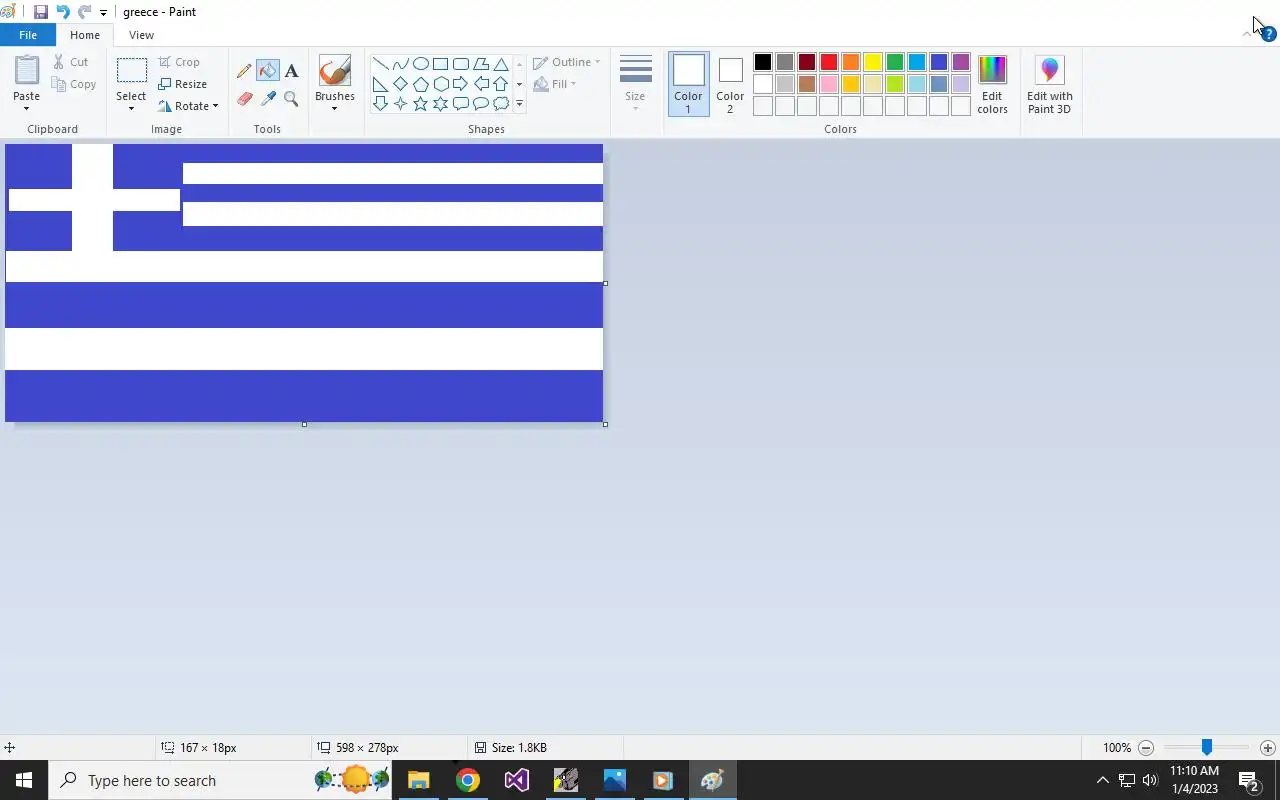Click the zoom slider handle

[x=1207, y=748]
